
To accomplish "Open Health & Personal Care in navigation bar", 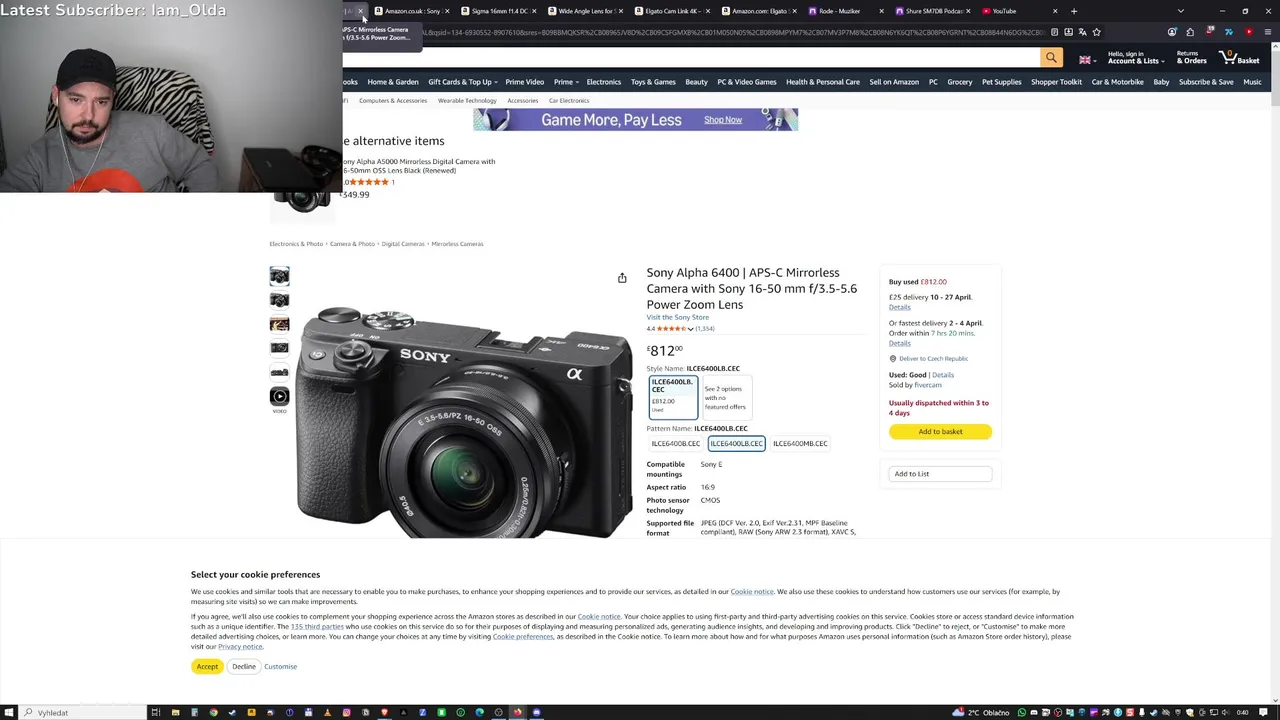I will (822, 82).
